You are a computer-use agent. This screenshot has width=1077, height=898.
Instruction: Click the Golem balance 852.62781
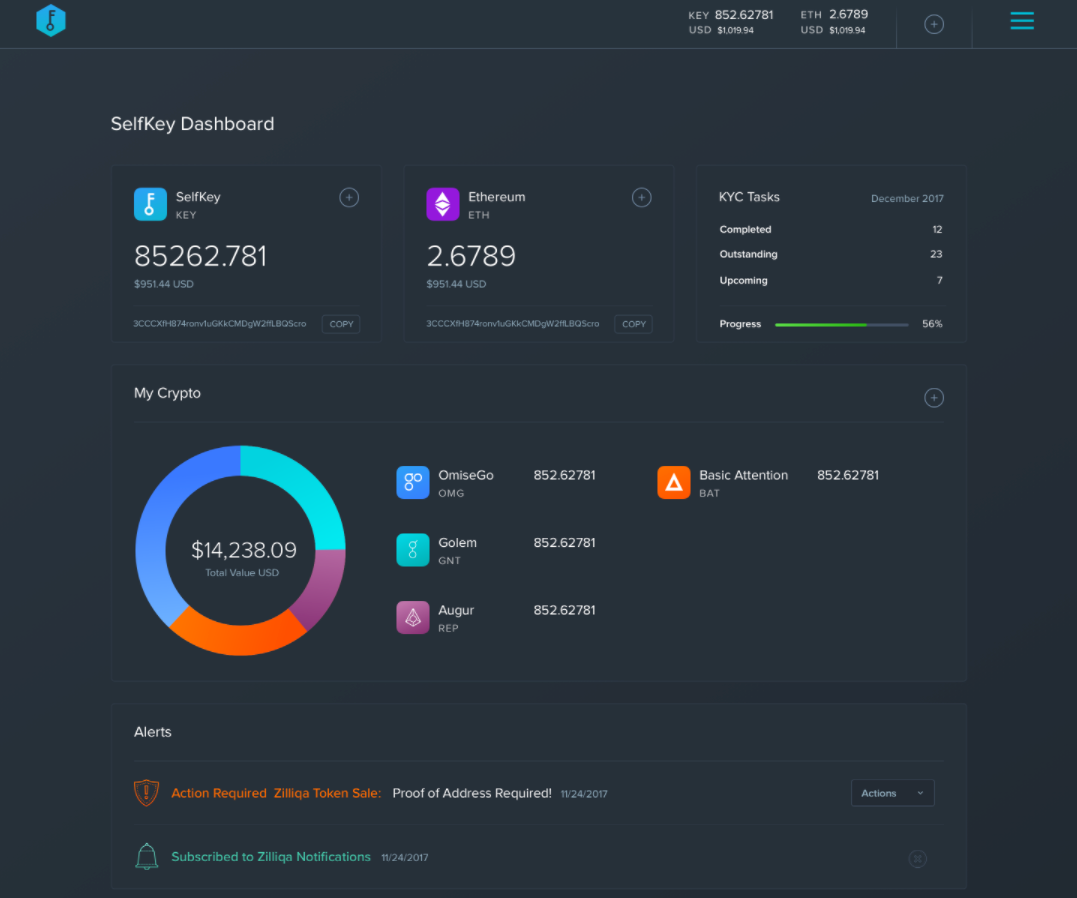565,543
